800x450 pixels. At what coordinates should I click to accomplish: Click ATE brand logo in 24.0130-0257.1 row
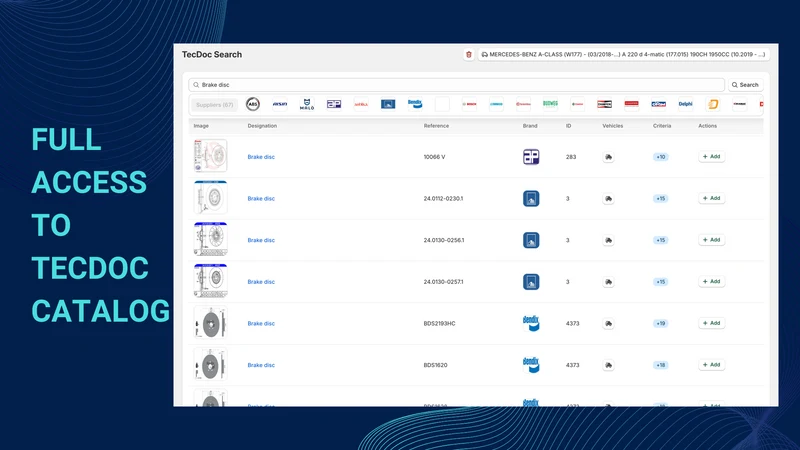(531, 282)
